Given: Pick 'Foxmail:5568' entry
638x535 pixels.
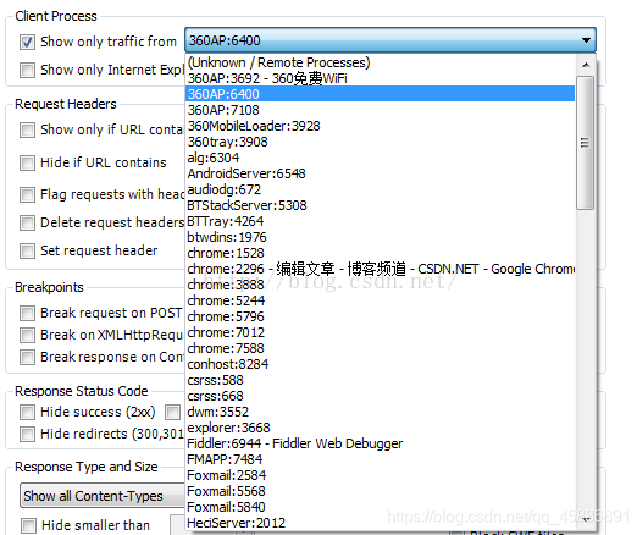Looking at the screenshot, I should point(380,491).
